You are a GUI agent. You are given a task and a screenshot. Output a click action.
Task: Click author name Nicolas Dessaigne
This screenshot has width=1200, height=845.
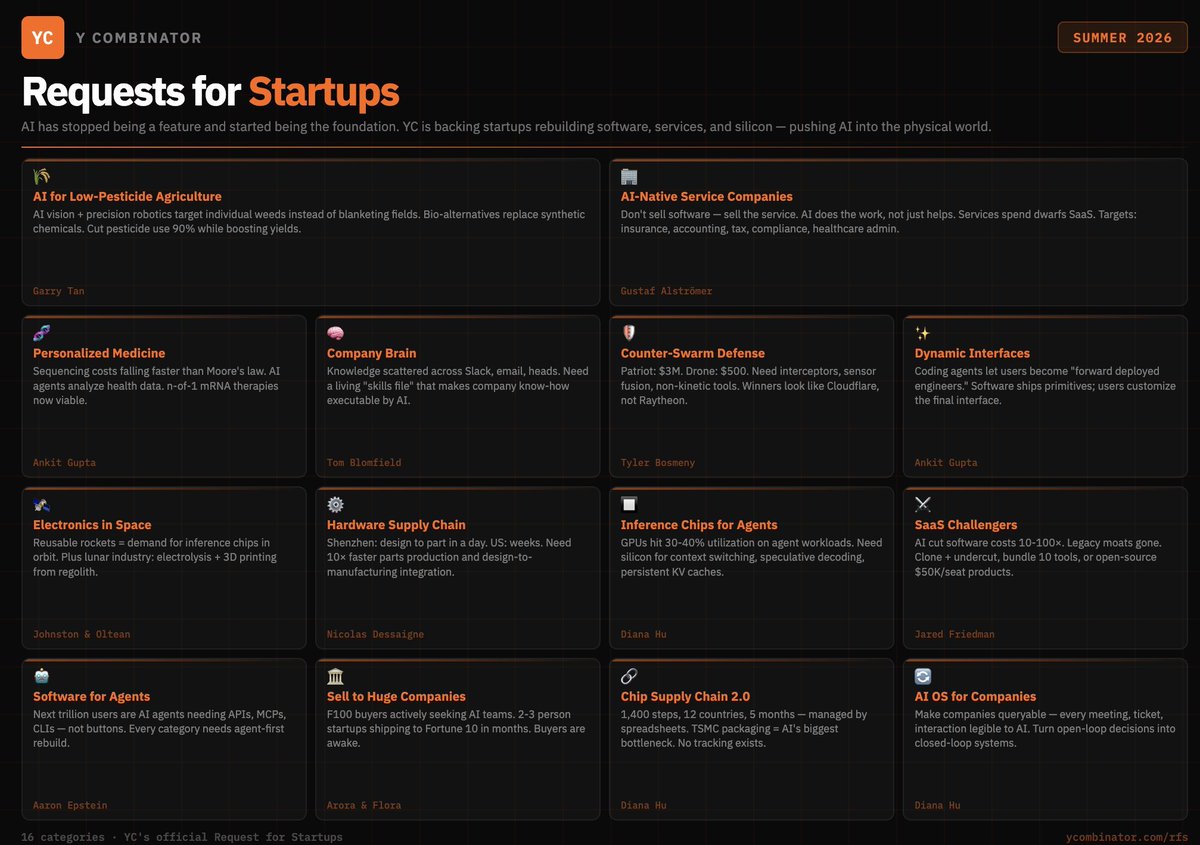378,635
